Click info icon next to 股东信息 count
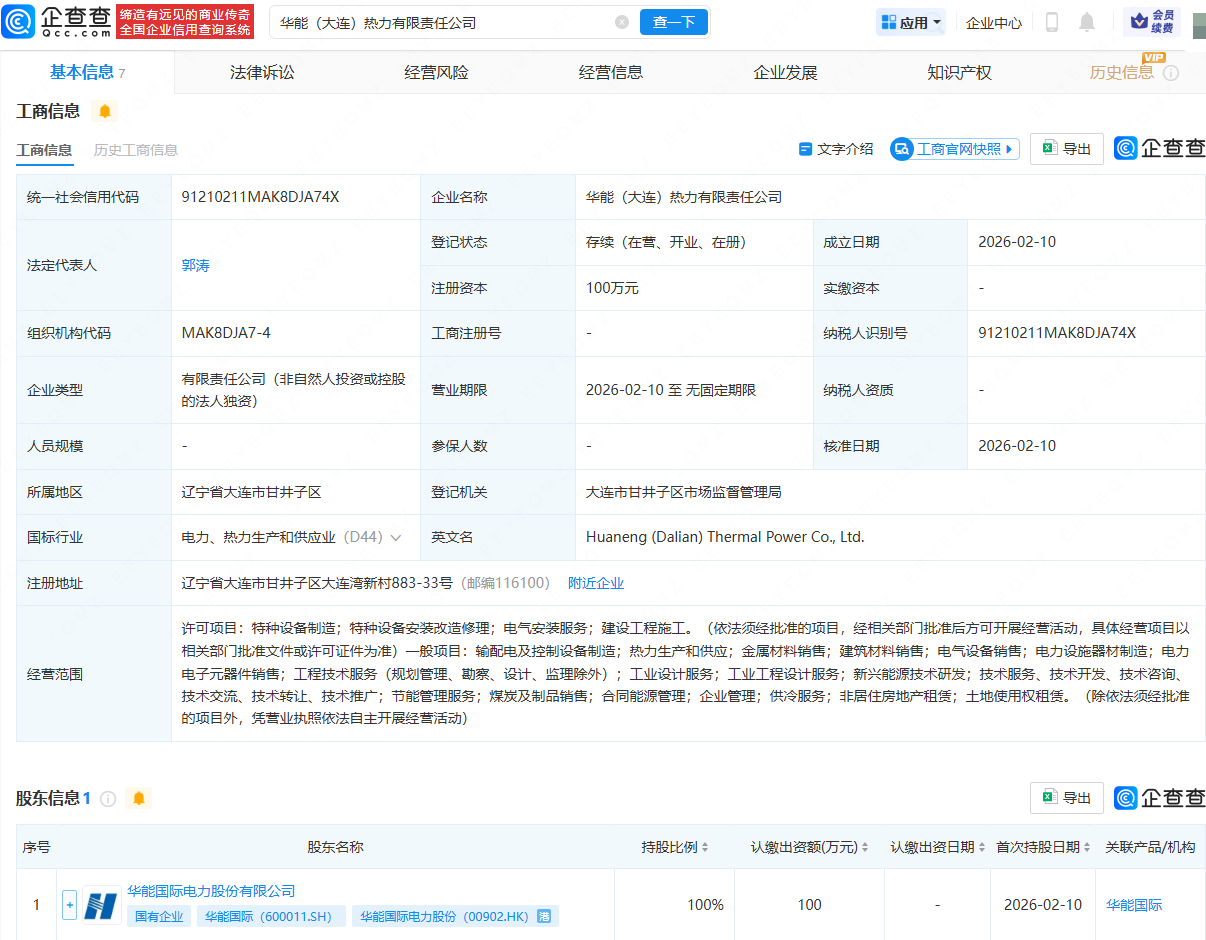Image resolution: width=1206 pixels, height=940 pixels. [108, 798]
